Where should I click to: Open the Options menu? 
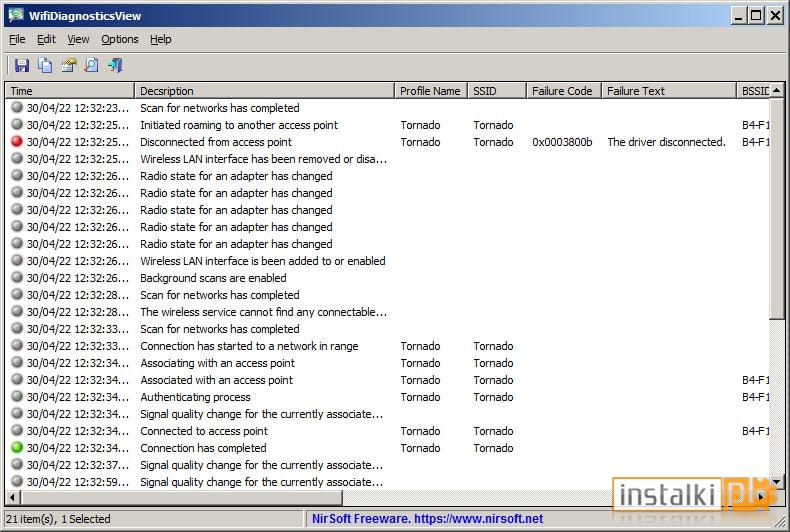tap(120, 39)
